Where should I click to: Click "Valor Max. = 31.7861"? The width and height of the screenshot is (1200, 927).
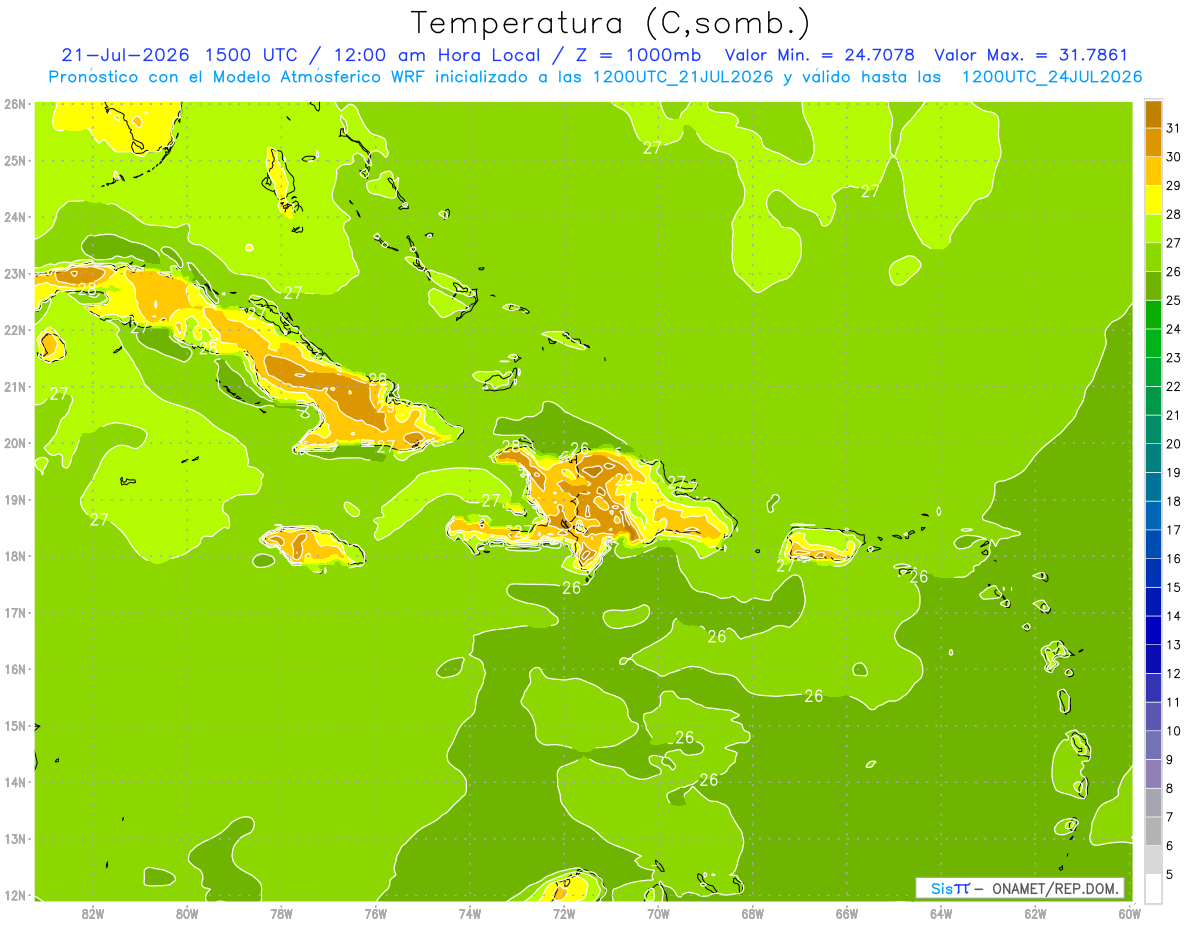[x=1031, y=55]
